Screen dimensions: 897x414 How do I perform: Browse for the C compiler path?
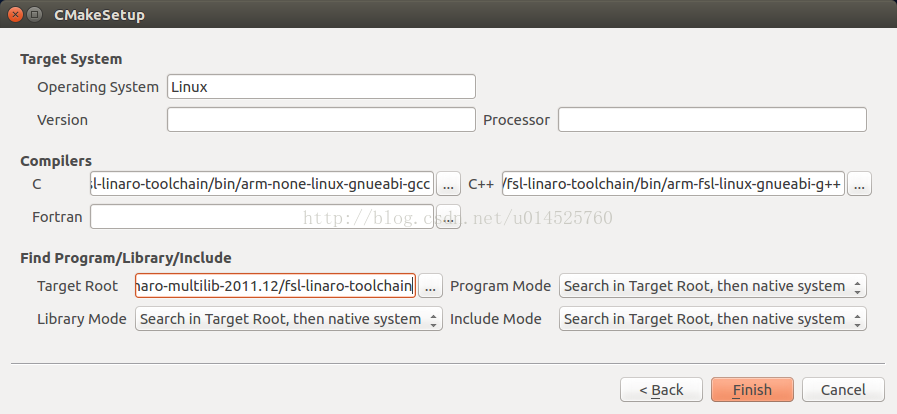(x=448, y=184)
